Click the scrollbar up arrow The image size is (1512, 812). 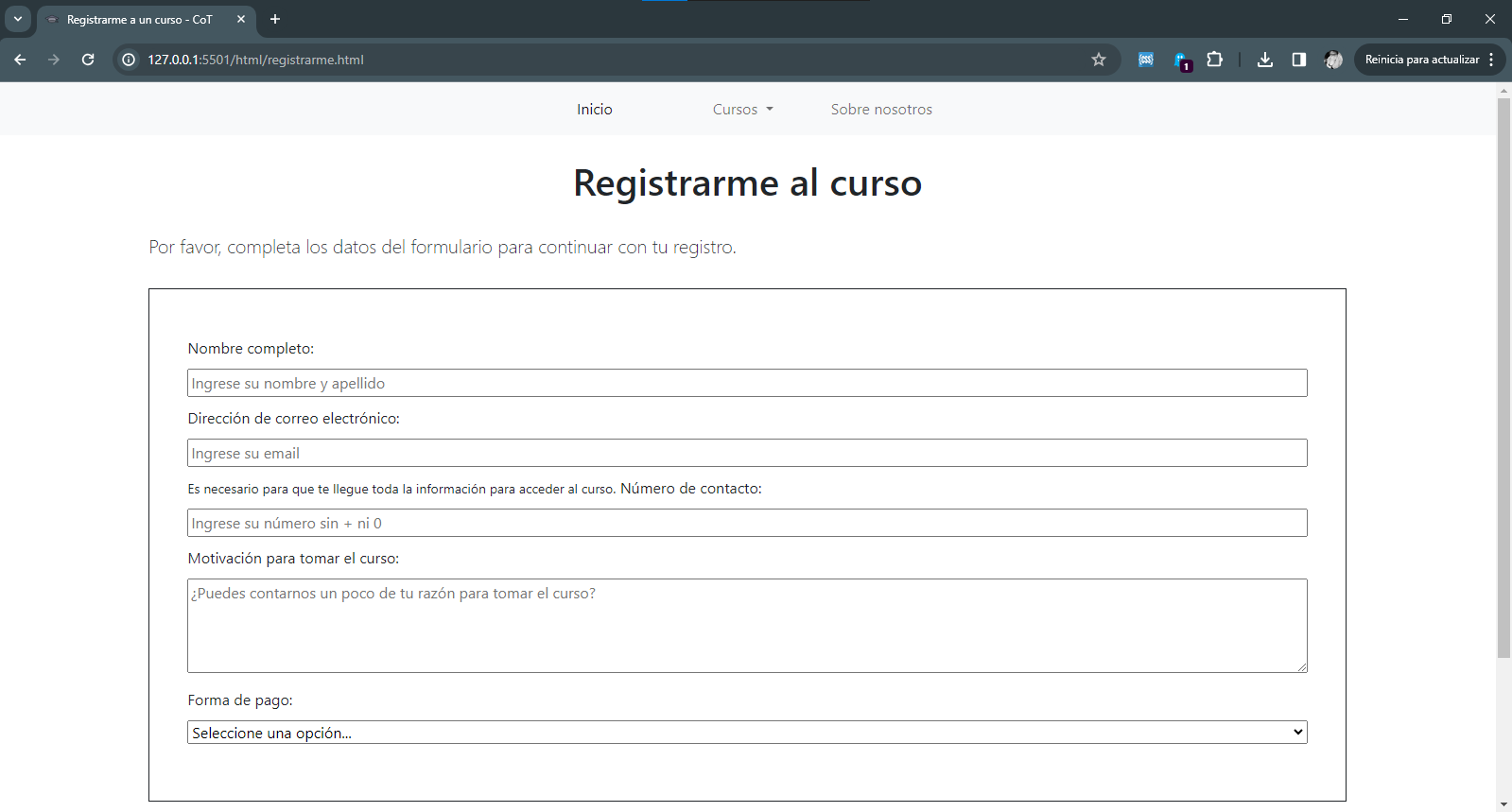1503,91
